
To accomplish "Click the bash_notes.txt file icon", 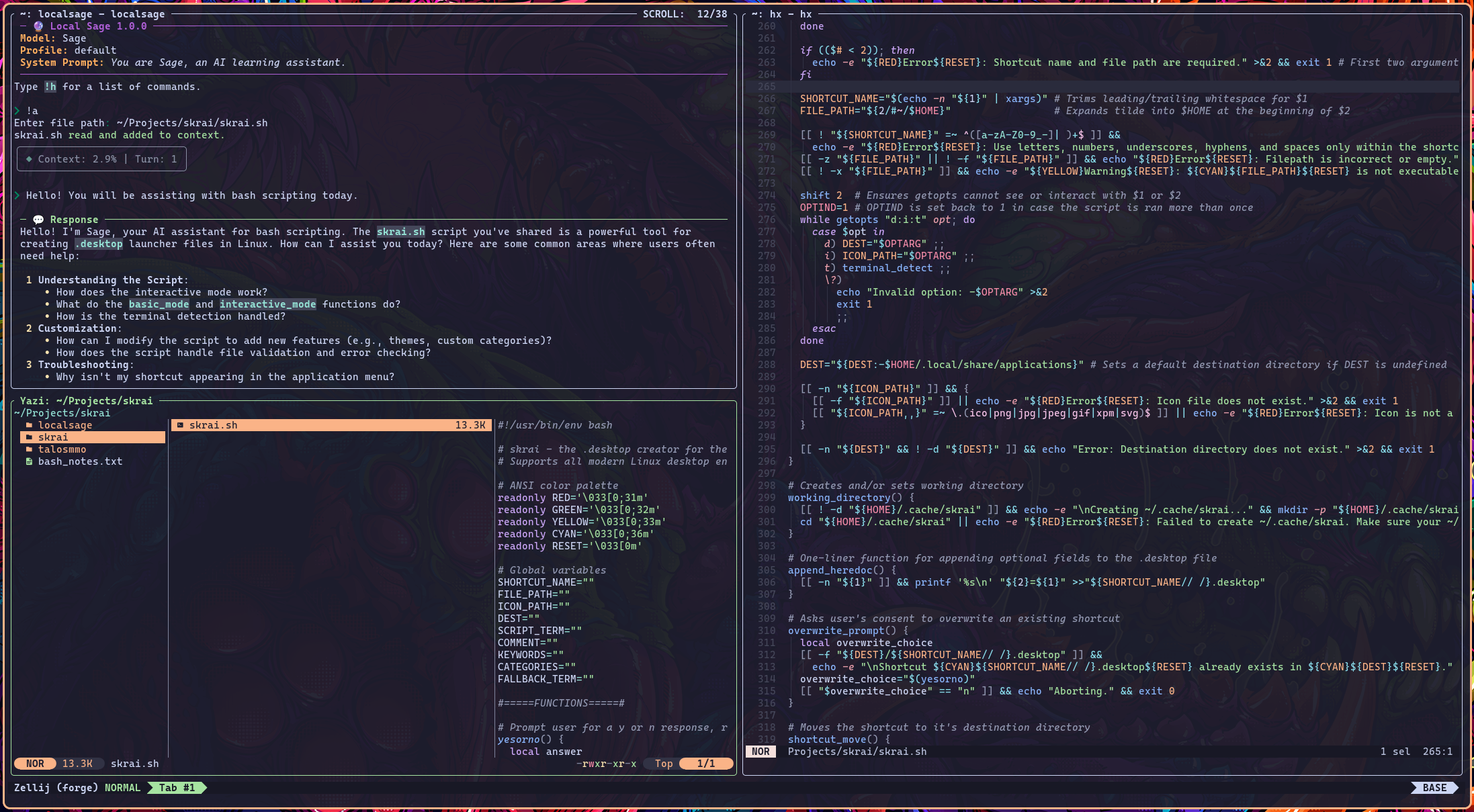I will [x=29, y=461].
